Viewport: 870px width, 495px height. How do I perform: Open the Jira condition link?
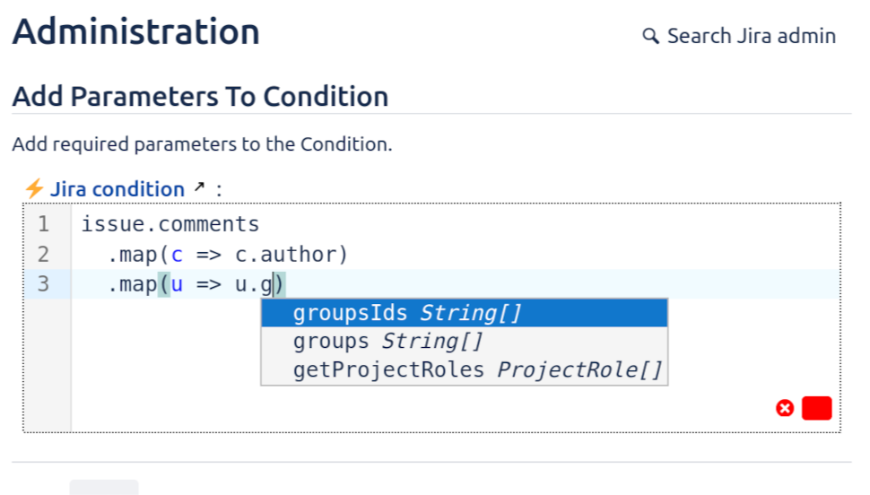tap(117, 189)
